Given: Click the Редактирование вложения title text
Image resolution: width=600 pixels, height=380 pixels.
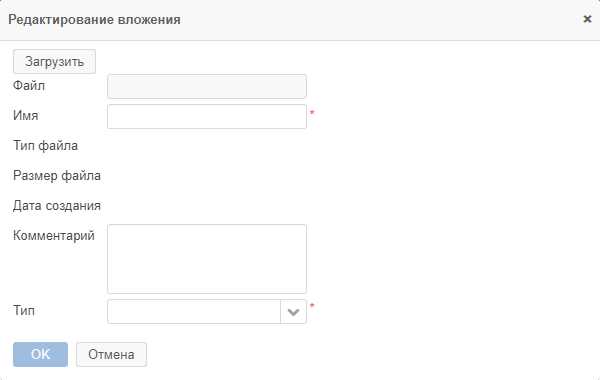Looking at the screenshot, I should click(95, 20).
